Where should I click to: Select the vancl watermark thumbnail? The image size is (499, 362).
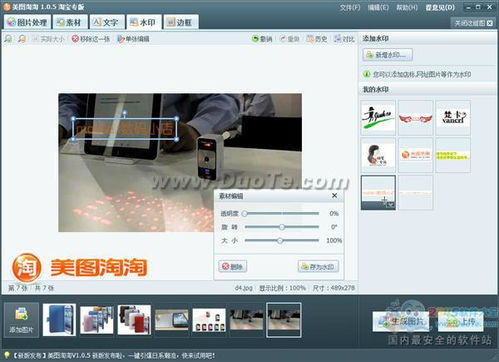[453, 117]
